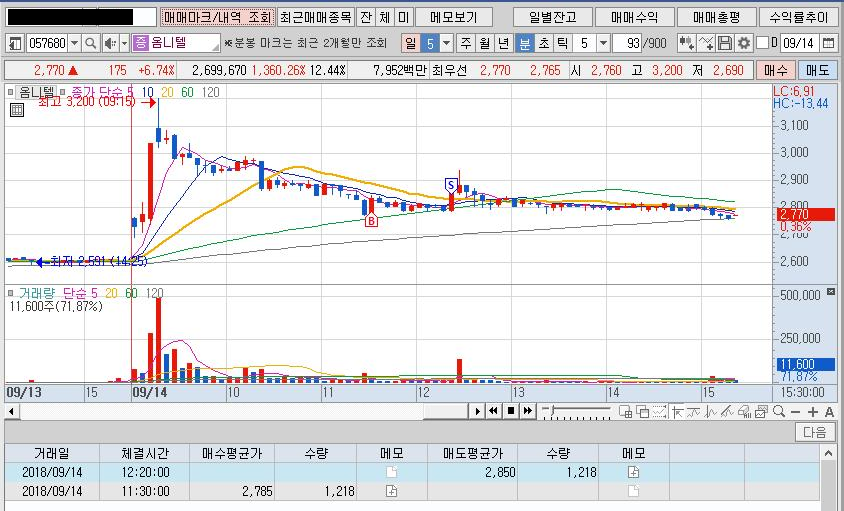844x511 pixels.
Task: Select the 월 monthly period toggle
Action: (x=484, y=43)
